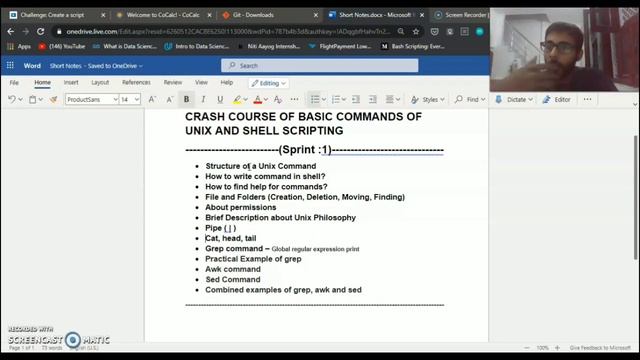Click the Word Search box
640x360 pixels.
click(320, 65)
